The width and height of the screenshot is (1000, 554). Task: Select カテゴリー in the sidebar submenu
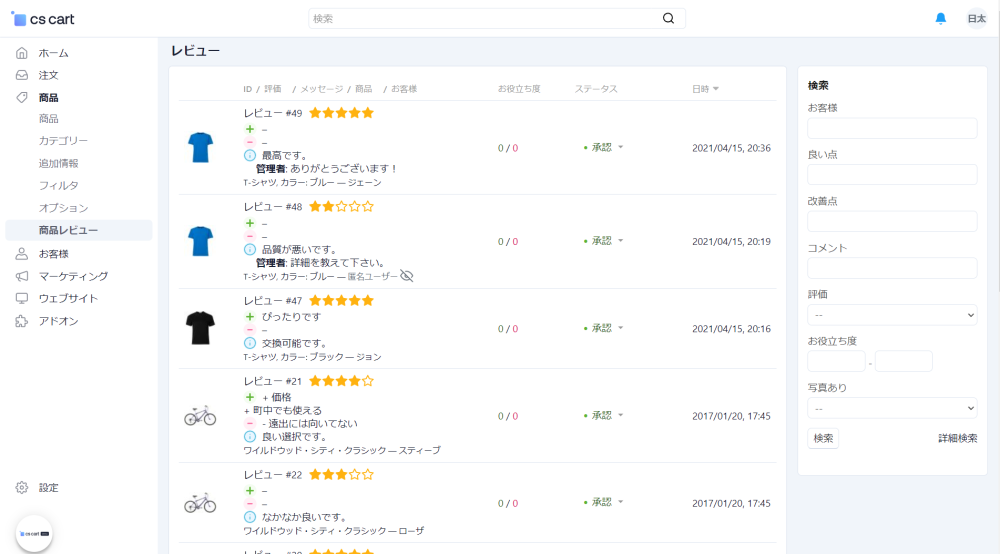63,141
